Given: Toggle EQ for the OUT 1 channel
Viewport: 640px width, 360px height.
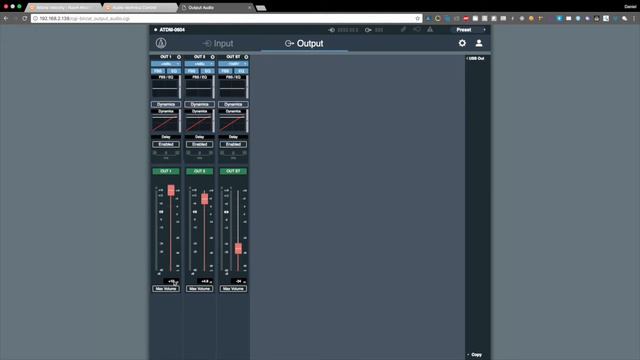Looking at the screenshot, I should (x=174, y=71).
